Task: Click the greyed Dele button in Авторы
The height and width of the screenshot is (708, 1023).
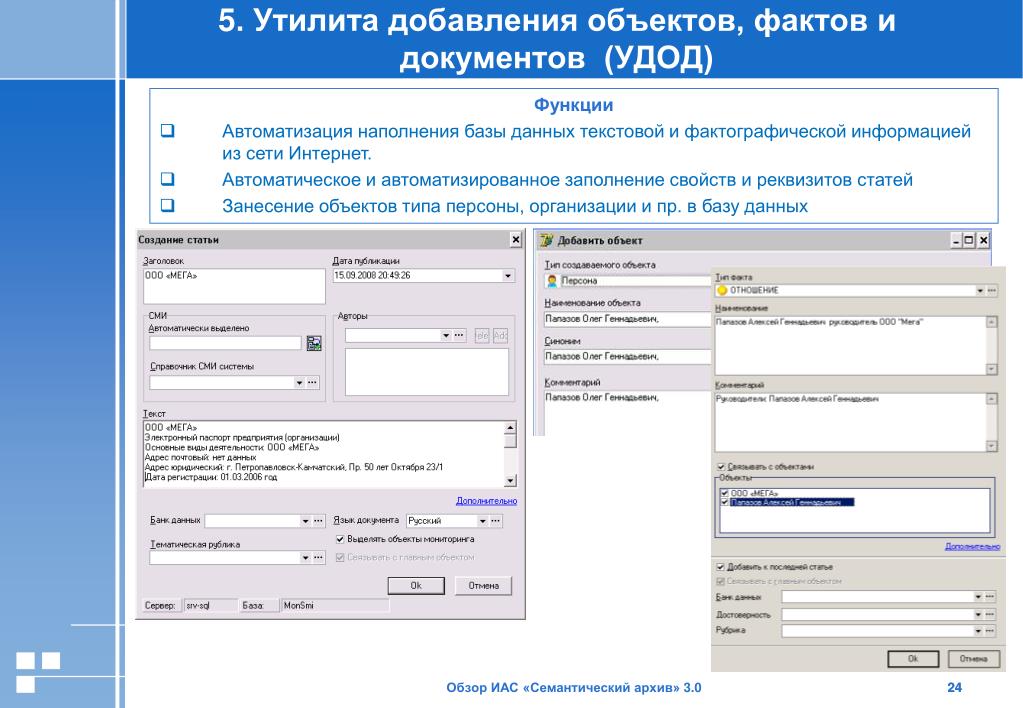Action: [x=481, y=335]
